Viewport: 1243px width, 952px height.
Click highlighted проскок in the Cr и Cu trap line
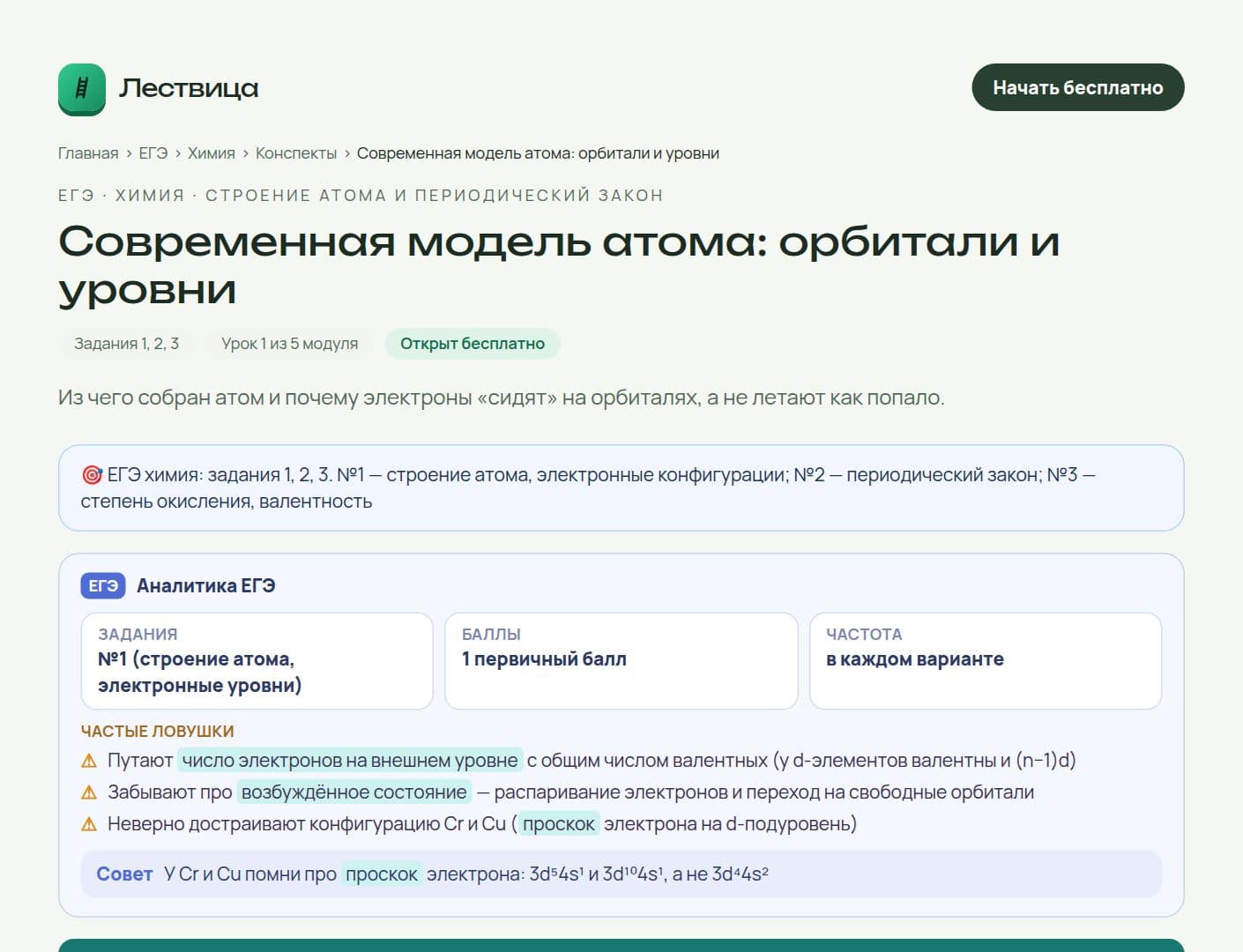coord(559,824)
